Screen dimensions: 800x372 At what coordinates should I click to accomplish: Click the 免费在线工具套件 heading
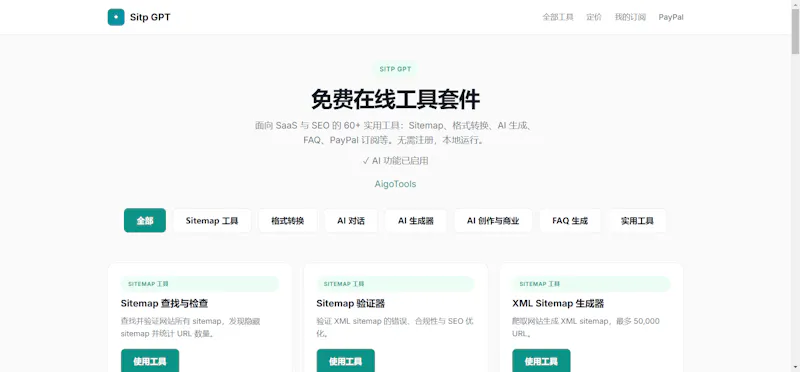[395, 99]
